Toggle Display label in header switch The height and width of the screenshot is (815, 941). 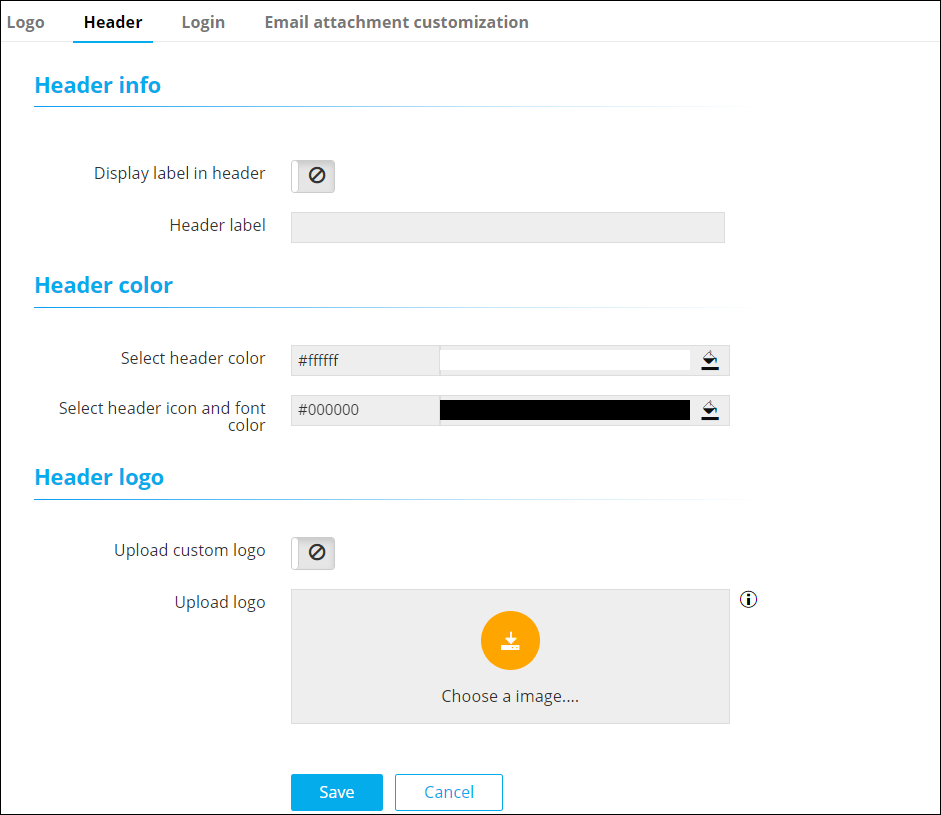tap(313, 176)
